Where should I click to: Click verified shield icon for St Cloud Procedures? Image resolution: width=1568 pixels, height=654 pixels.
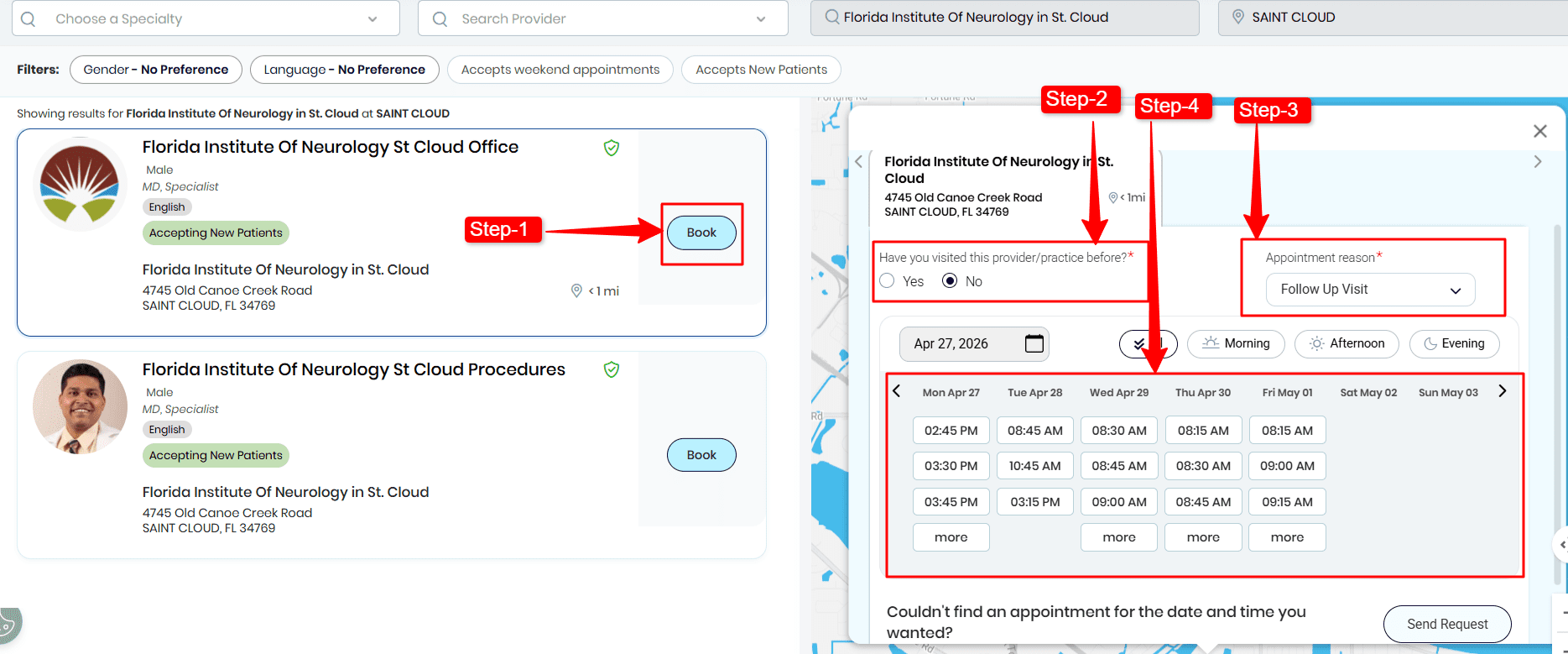coord(612,370)
